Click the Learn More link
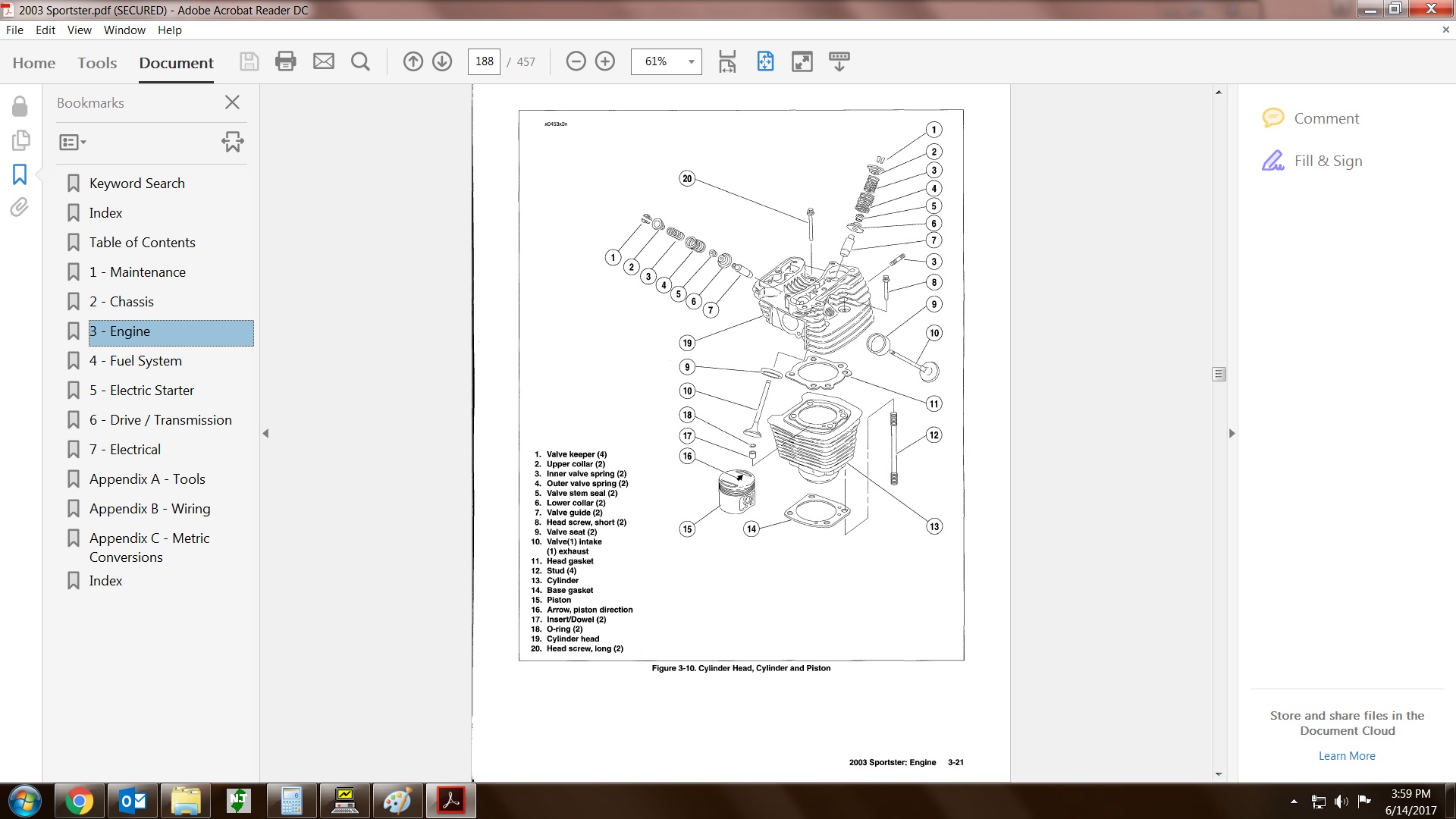1456x819 pixels. pyautogui.click(x=1346, y=756)
